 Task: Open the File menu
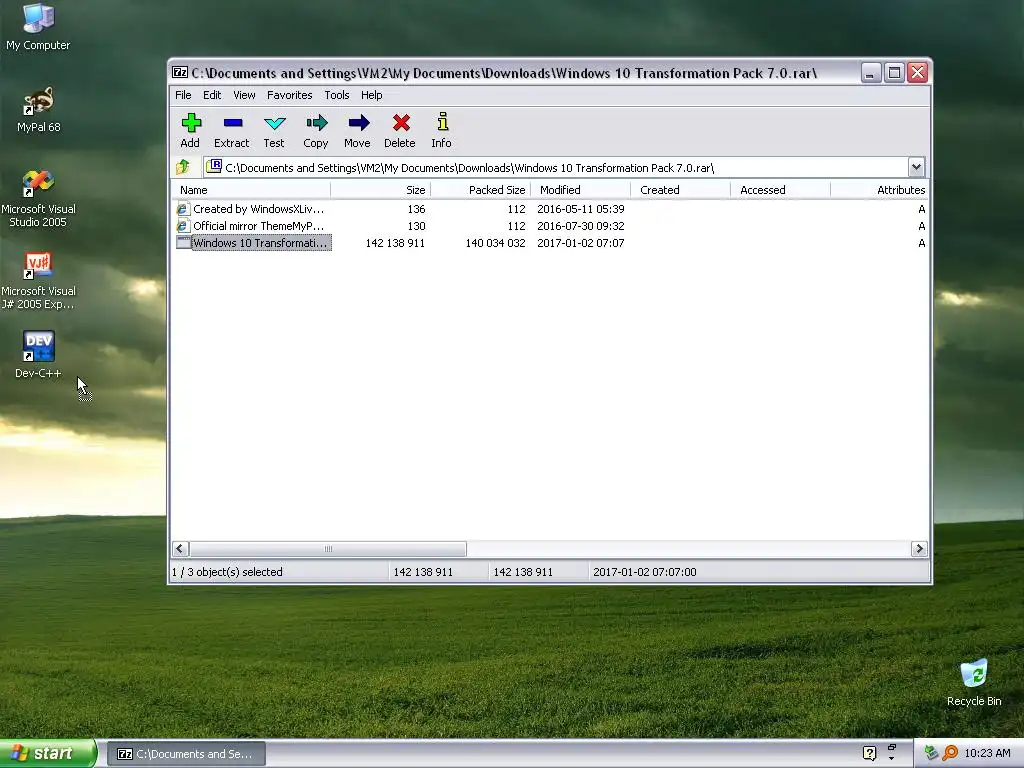click(183, 95)
